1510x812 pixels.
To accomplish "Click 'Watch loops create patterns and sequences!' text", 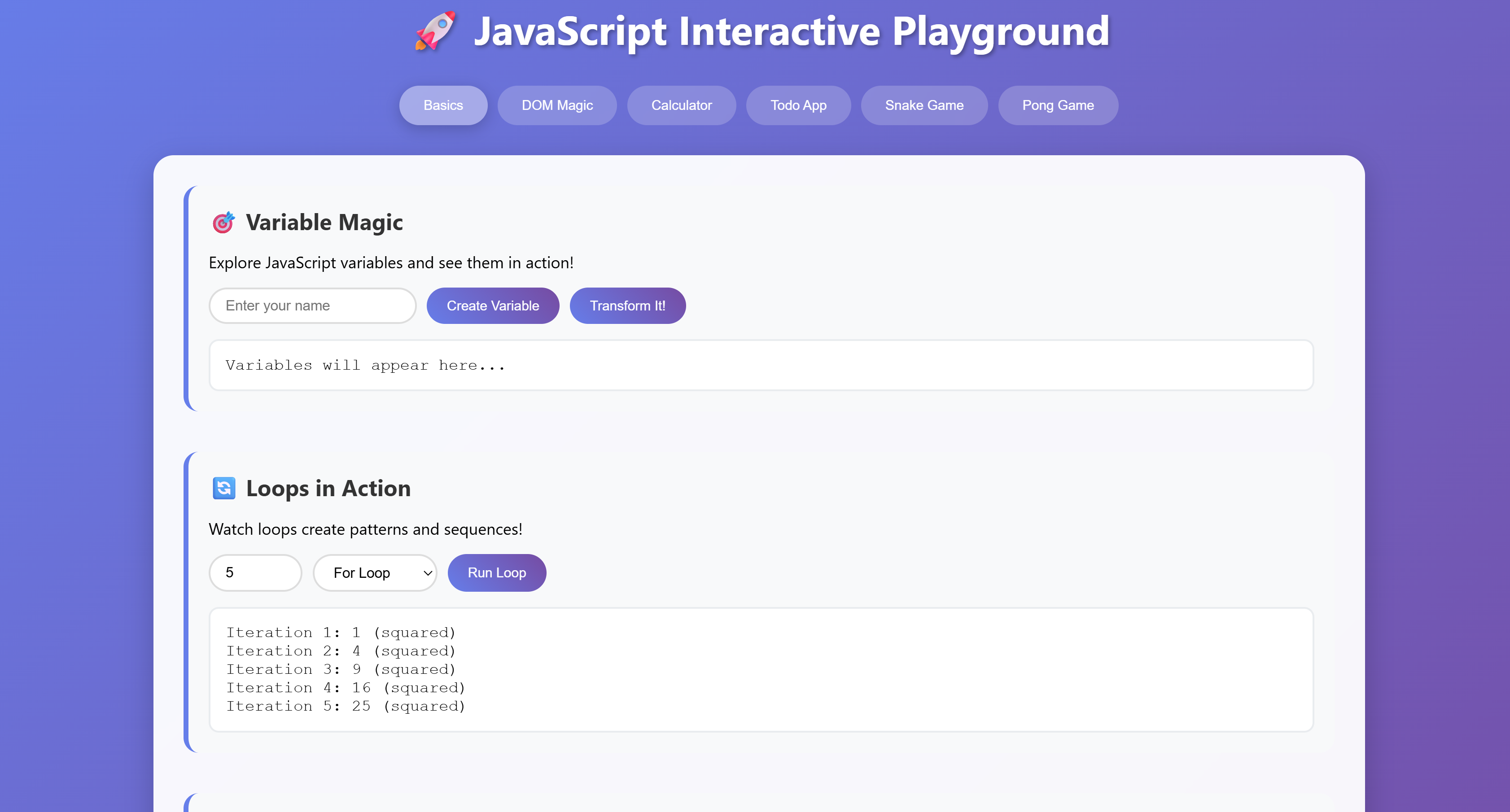I will pyautogui.click(x=365, y=530).
